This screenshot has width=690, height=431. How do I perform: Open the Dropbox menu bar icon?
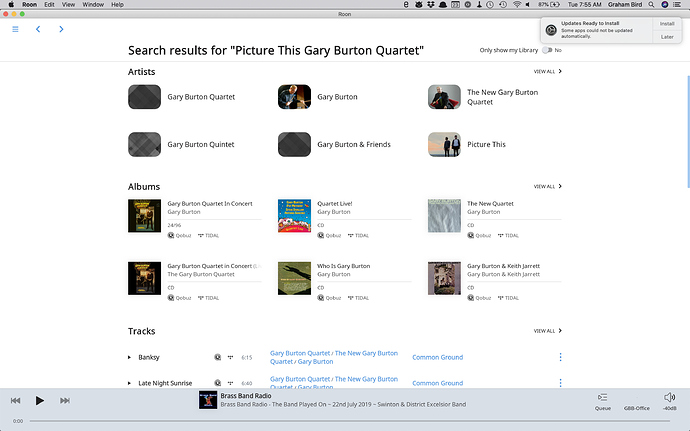431,4
